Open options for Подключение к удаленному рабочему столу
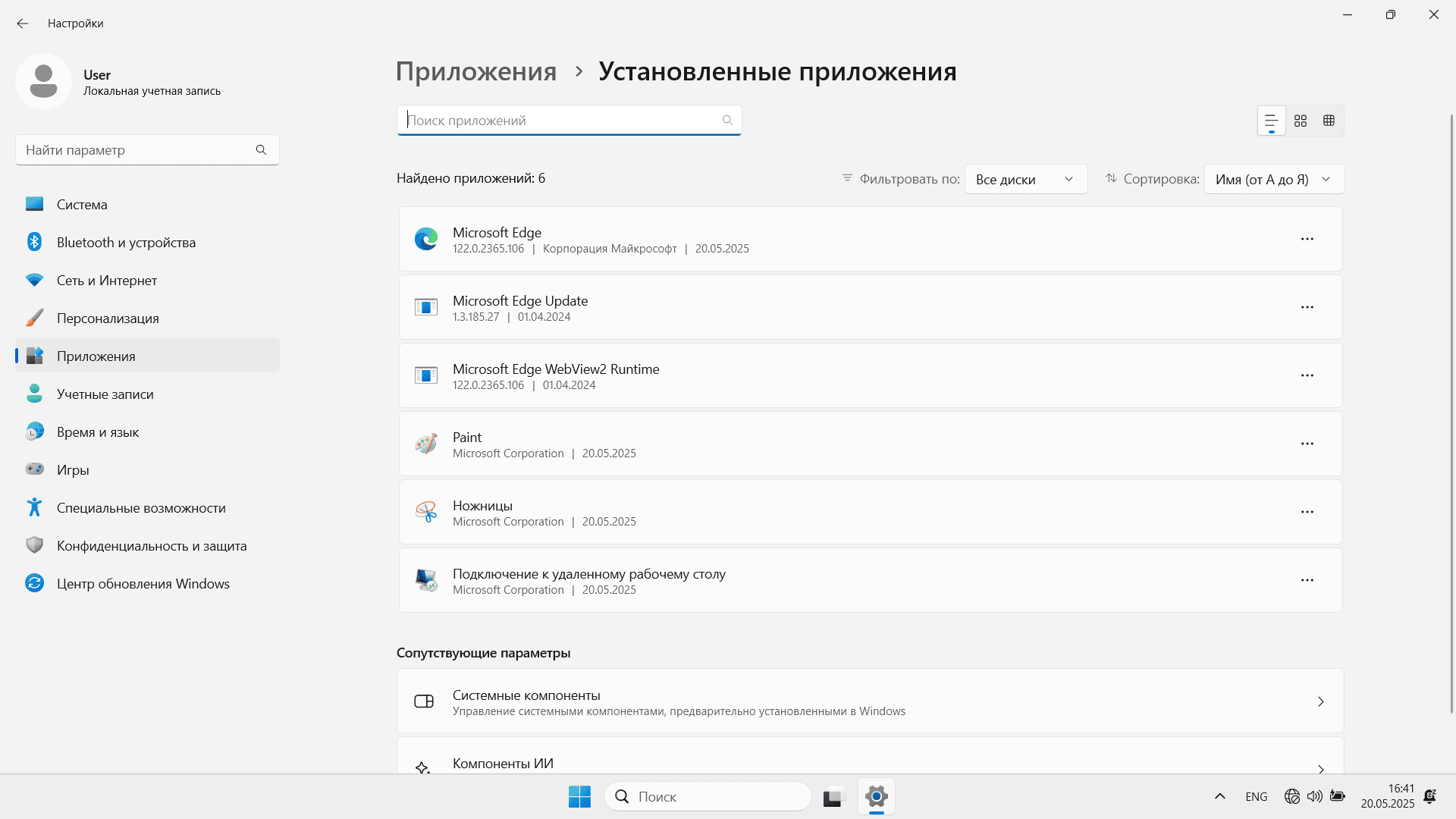 point(1307,580)
